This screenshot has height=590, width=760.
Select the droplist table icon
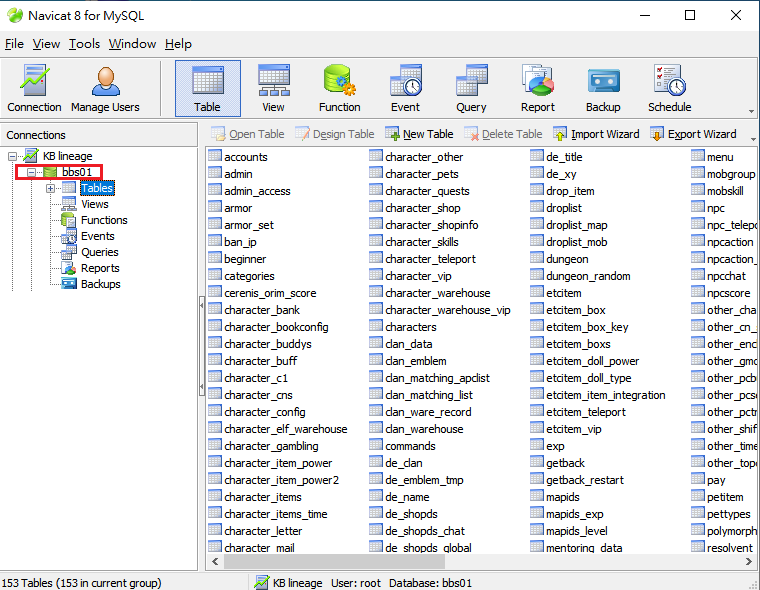537,207
